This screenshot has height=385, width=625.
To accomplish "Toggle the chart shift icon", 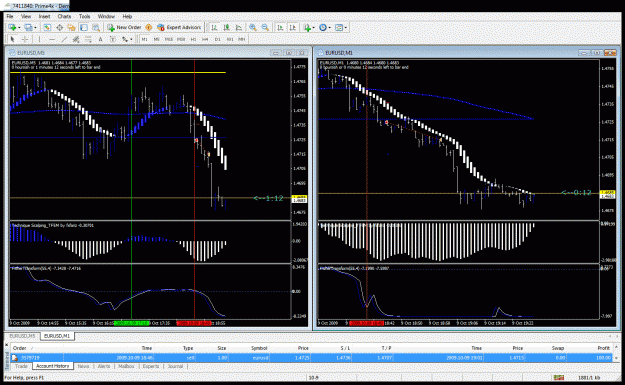I will (x=293, y=28).
